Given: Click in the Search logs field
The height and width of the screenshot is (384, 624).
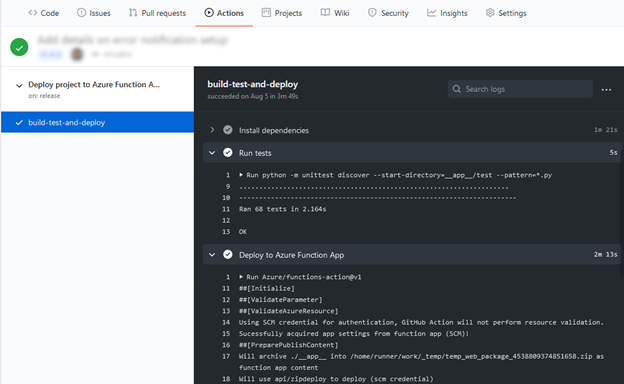Looking at the screenshot, I should coord(520,89).
